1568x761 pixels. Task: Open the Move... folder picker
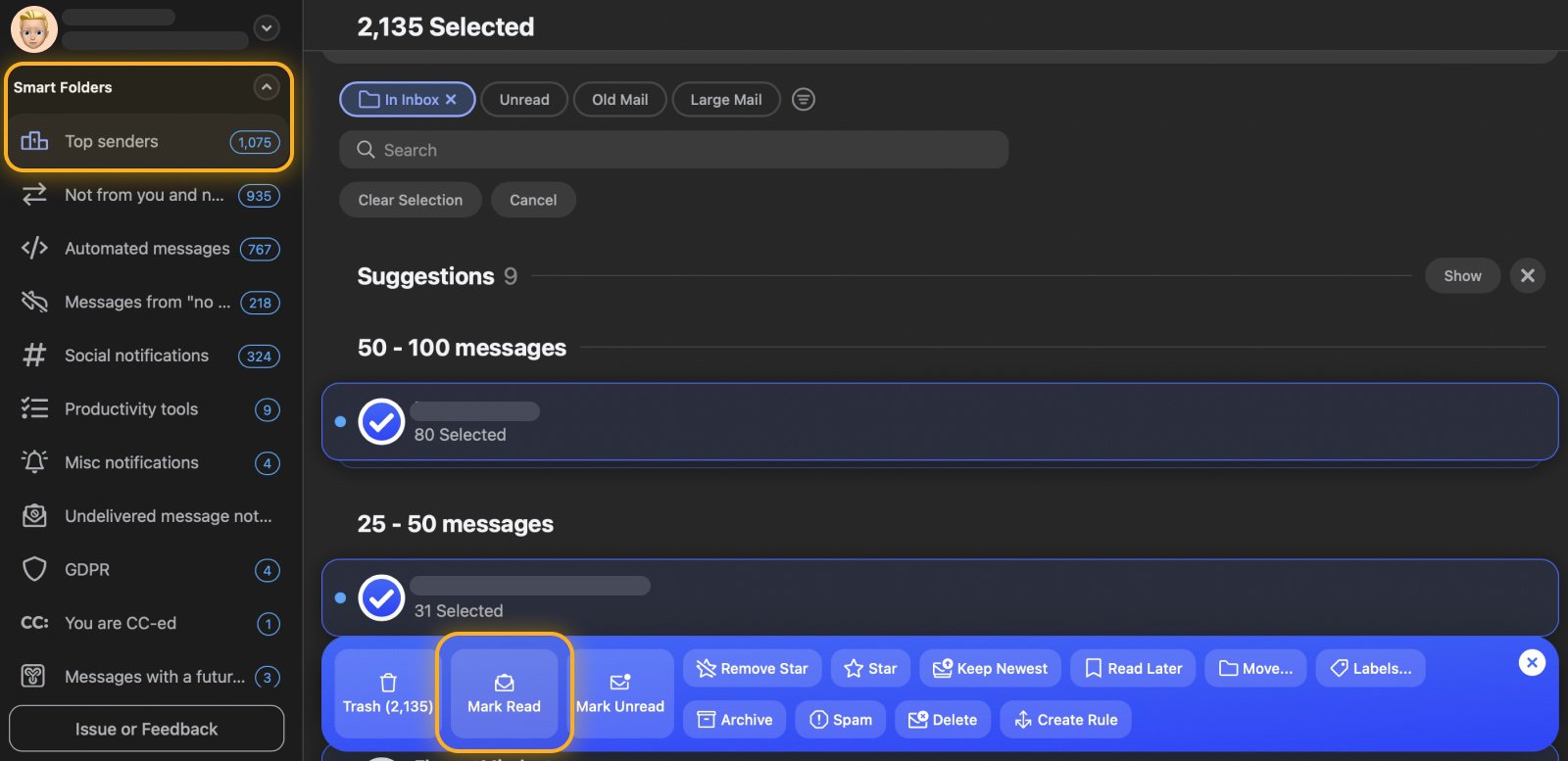pyautogui.click(x=1255, y=669)
